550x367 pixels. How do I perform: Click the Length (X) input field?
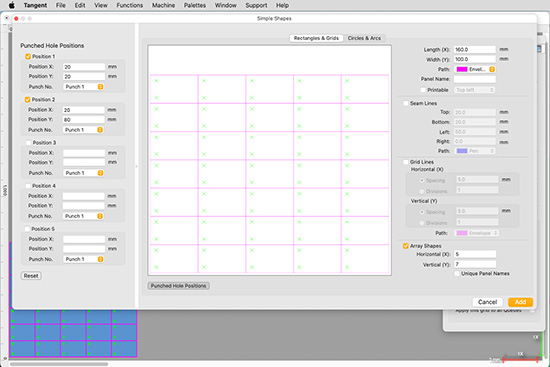(475, 50)
